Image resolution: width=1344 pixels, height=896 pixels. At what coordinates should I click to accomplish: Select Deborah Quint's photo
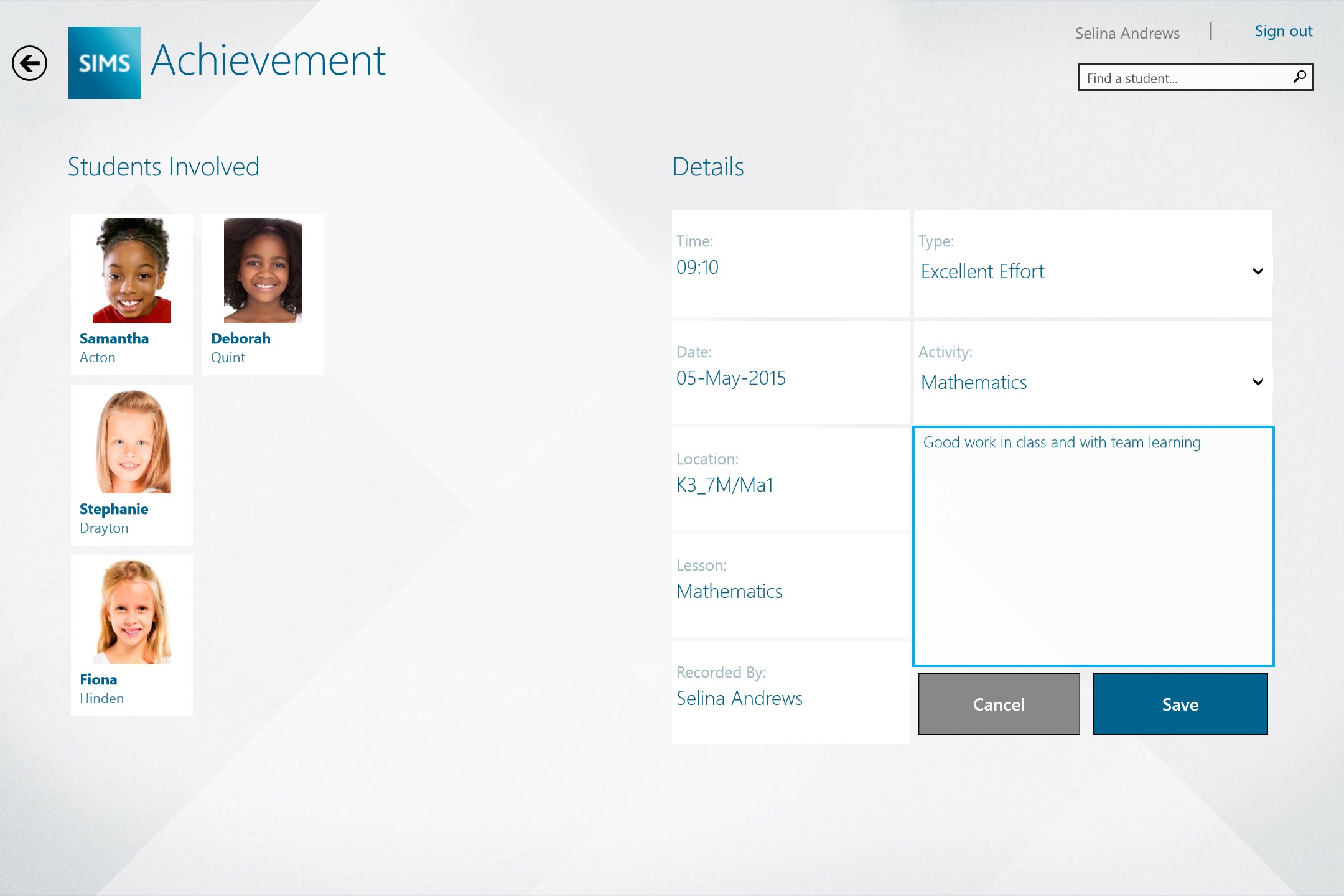pos(263,270)
